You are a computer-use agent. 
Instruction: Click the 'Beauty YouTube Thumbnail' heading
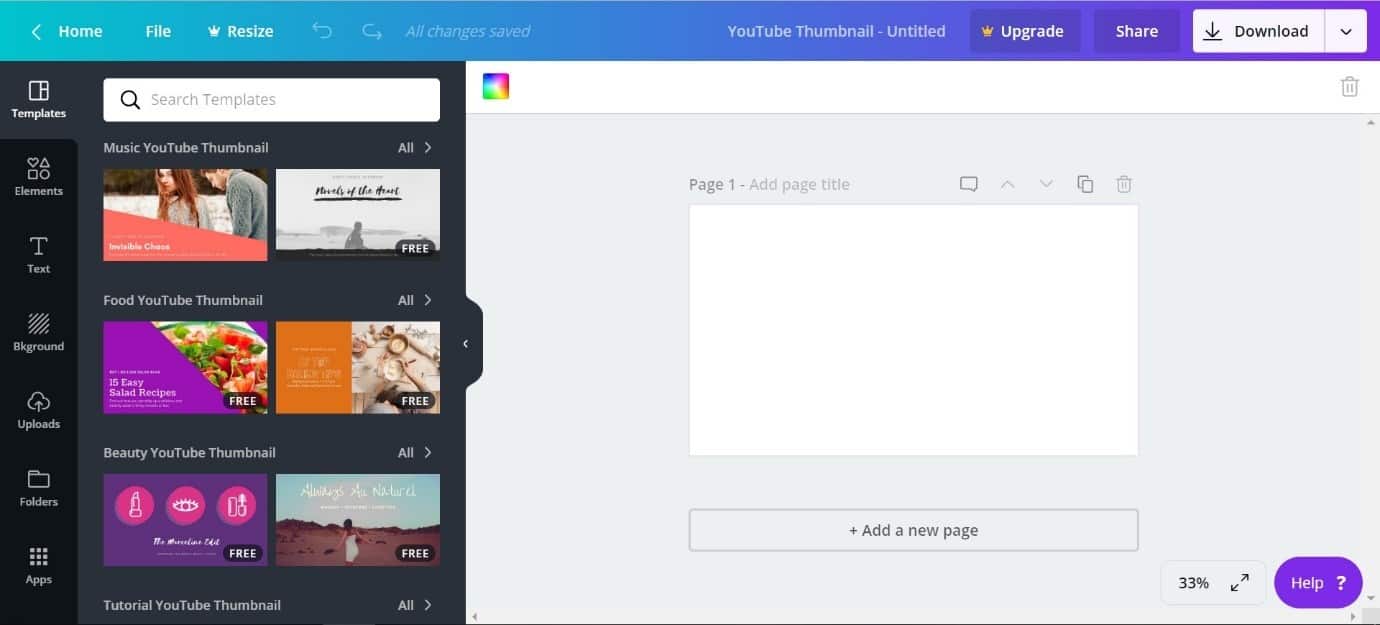(189, 452)
